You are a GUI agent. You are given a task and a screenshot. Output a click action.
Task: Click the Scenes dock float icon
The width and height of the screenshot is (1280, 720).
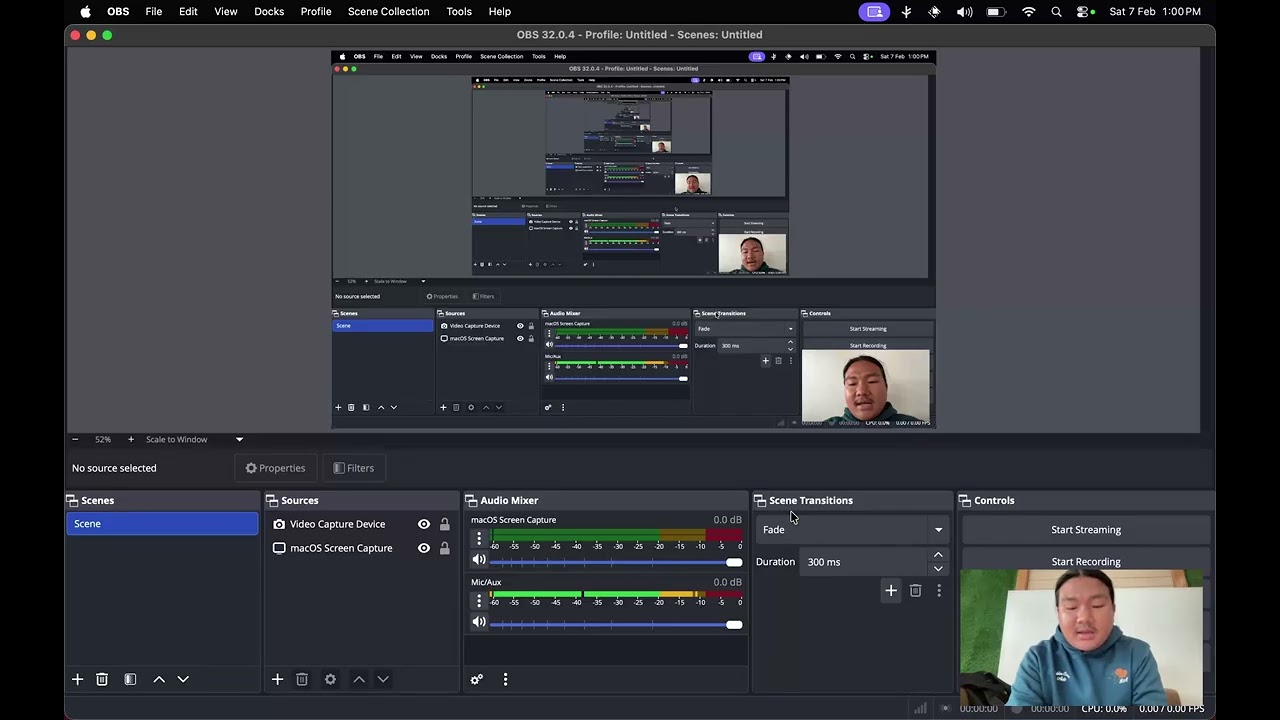[73, 500]
